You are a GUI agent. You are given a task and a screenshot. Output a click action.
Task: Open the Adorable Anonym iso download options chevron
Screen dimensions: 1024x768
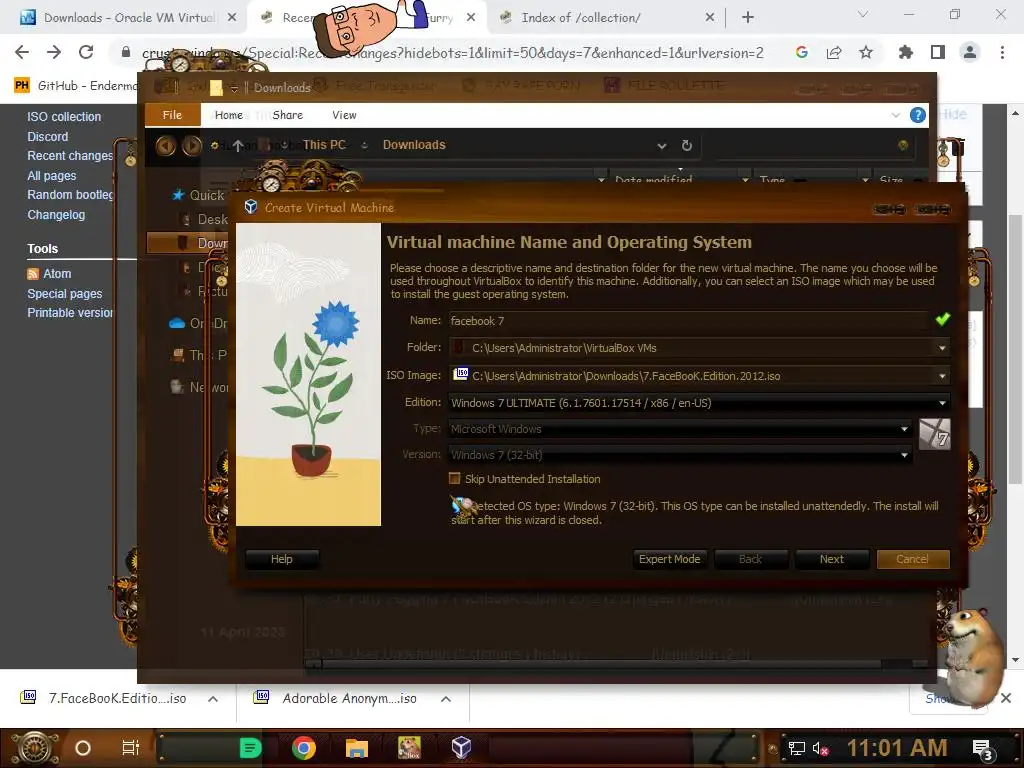[446, 699]
